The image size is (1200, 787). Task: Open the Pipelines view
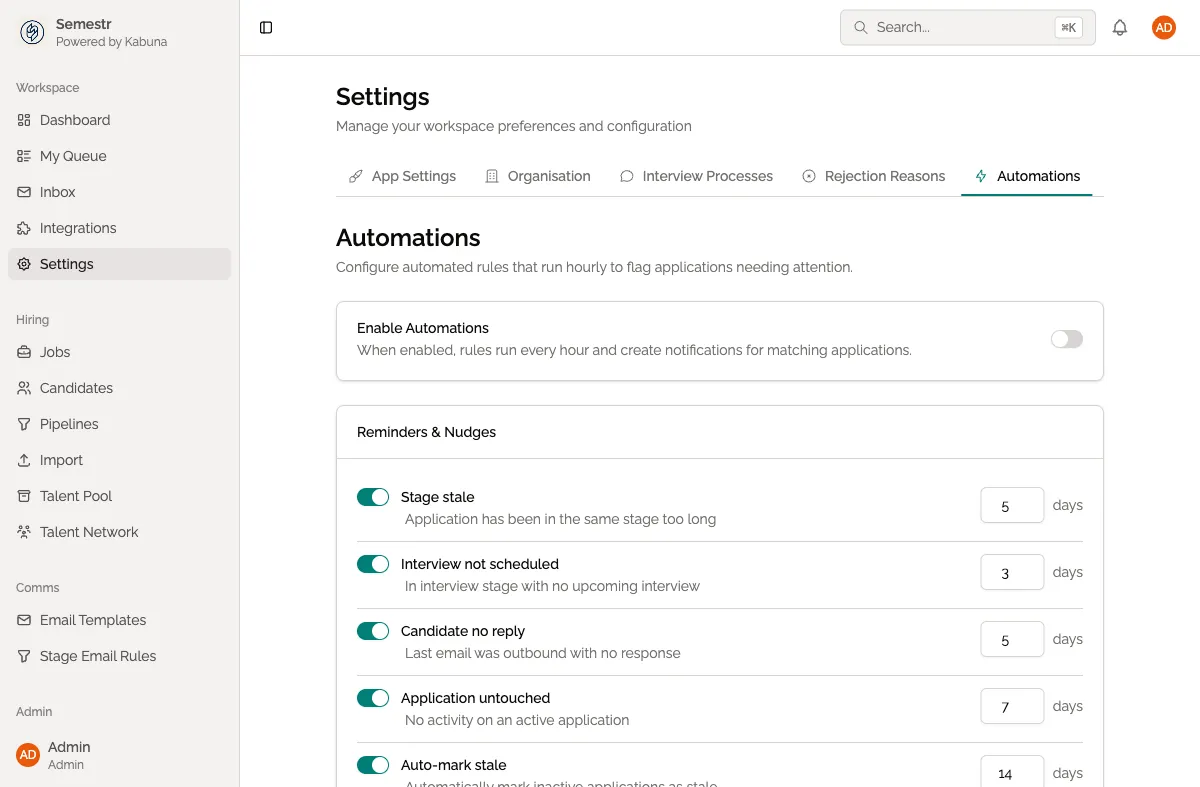pos(68,424)
